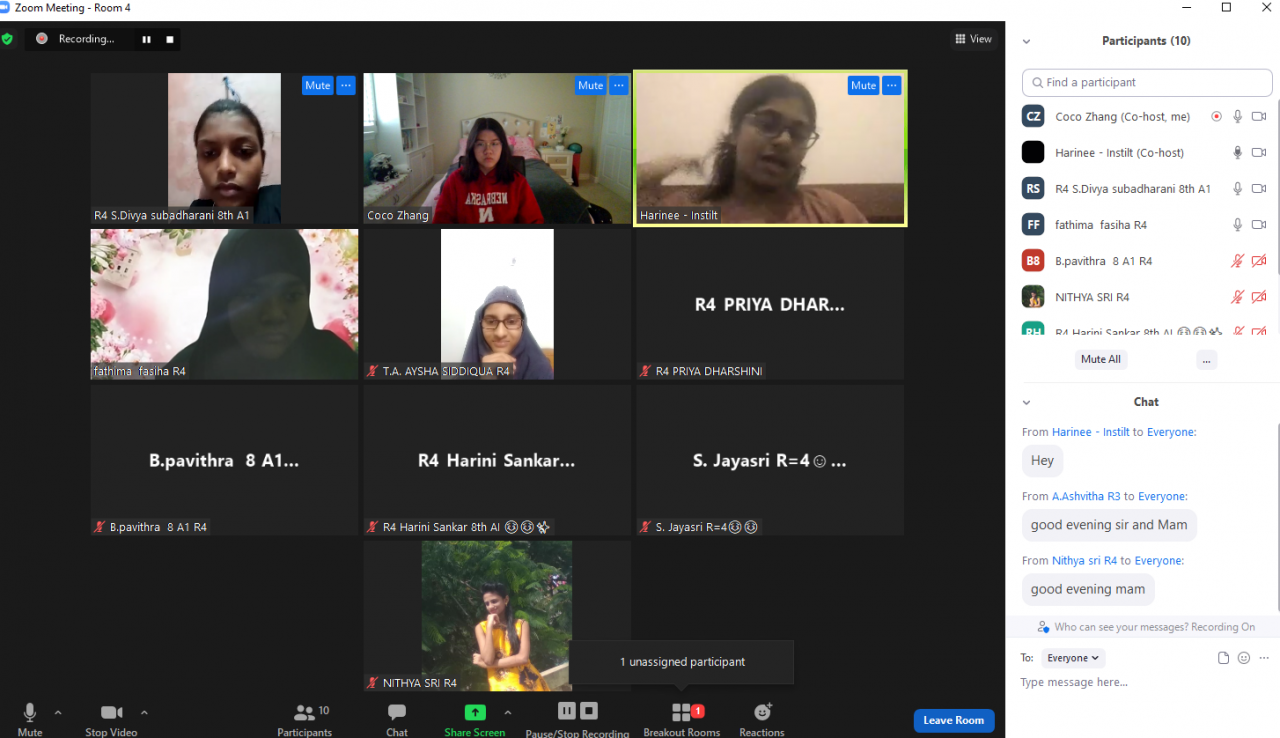Open more options on Coco Zhang's tile
This screenshot has height=738, width=1280.
coord(619,86)
